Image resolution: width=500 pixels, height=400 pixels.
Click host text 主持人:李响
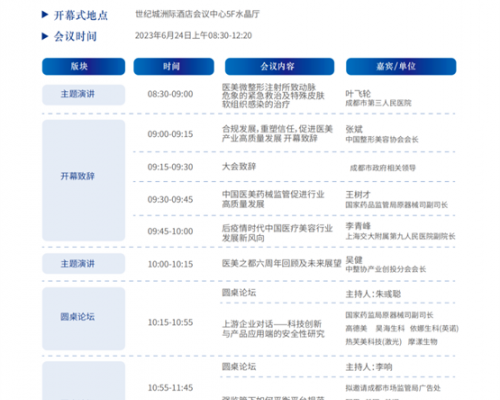click(x=369, y=367)
